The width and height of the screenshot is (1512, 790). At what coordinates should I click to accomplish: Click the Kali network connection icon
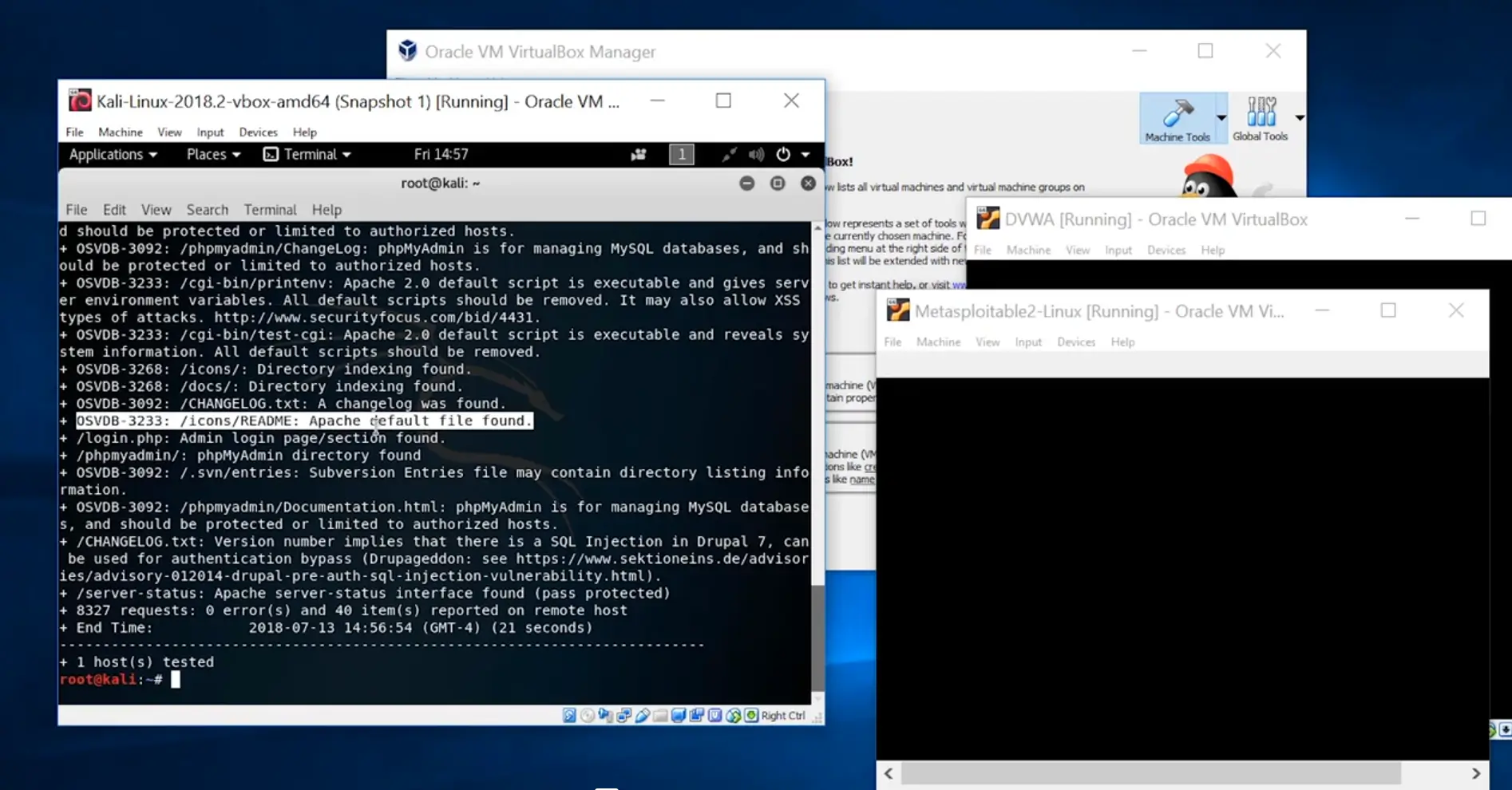click(x=728, y=155)
